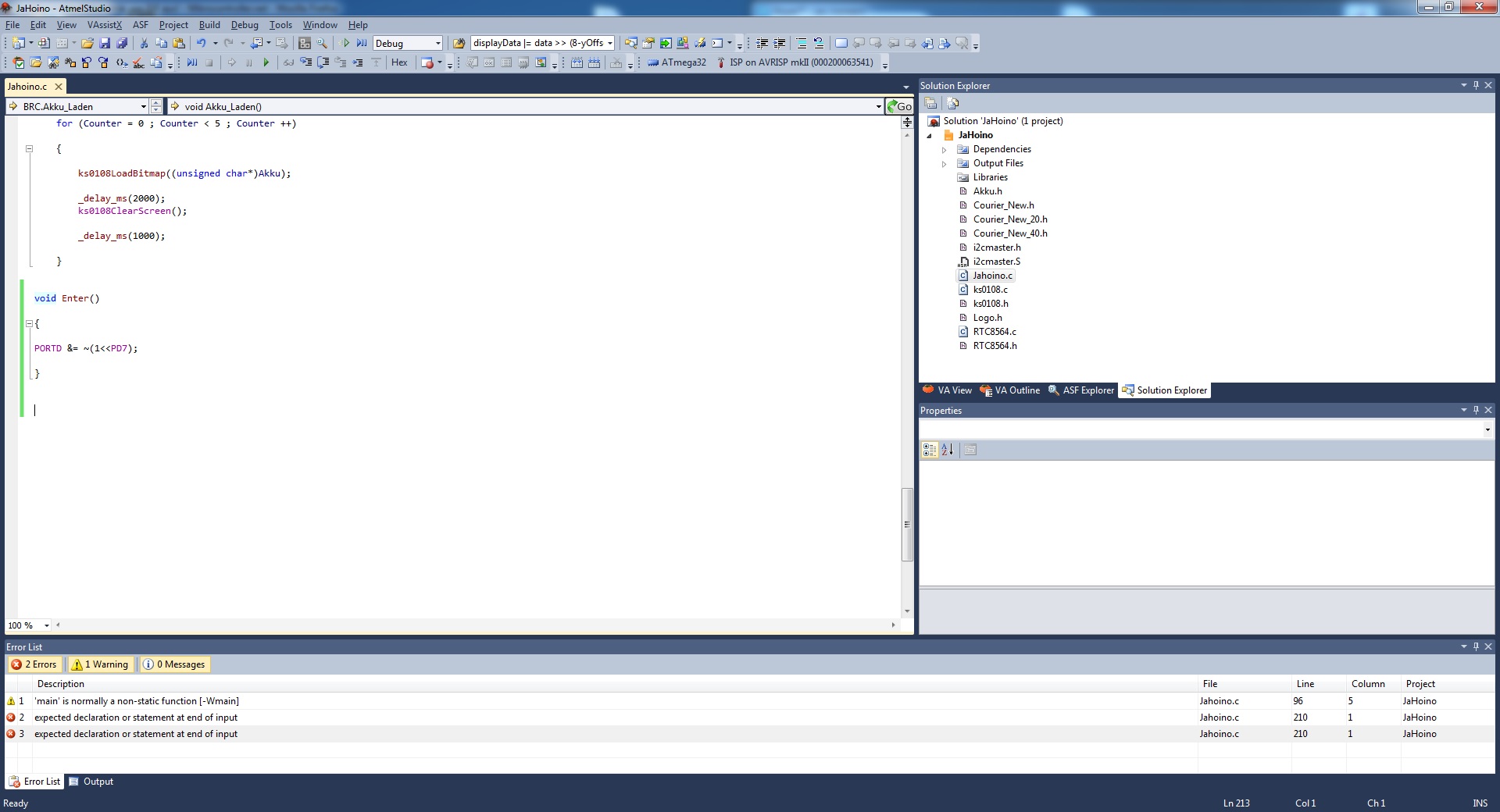Screen dimensions: 1500x812
Task: Click the Open File folder icon
Action: pyautogui.click(x=87, y=44)
